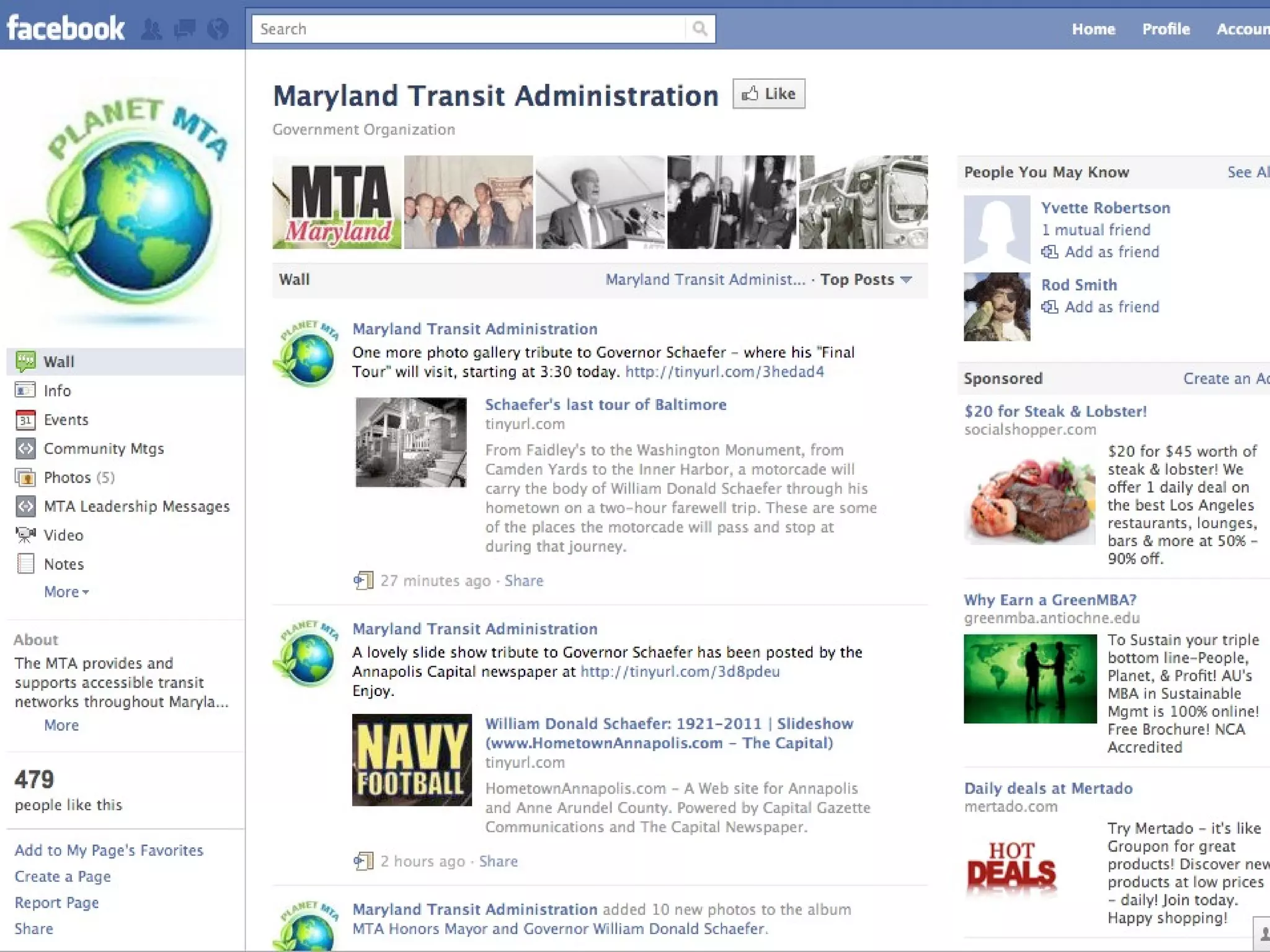Screen dimensions: 1270x952
Task: Click the Notes icon in sidebar
Action: pyautogui.click(x=25, y=564)
